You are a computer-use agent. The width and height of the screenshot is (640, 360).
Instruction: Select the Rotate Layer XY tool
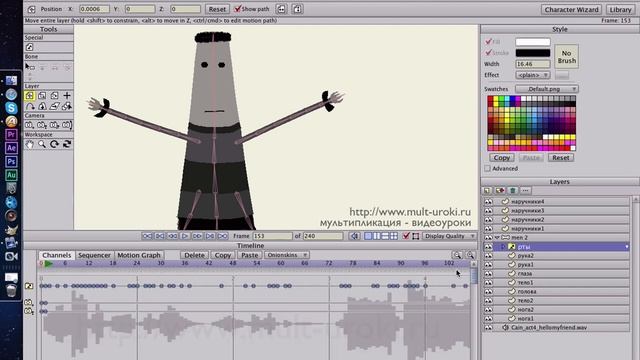coord(42,107)
